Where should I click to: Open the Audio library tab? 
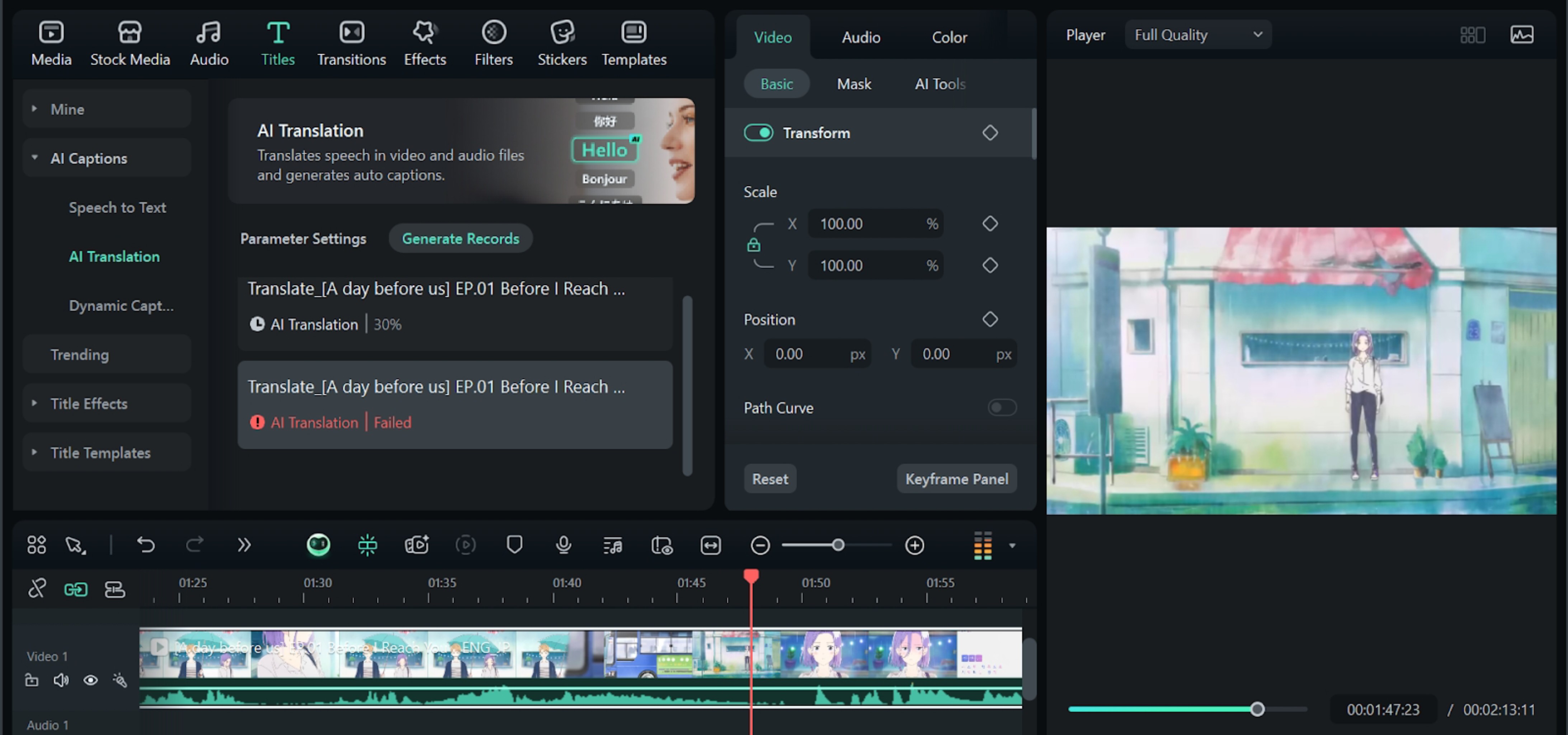click(x=209, y=43)
